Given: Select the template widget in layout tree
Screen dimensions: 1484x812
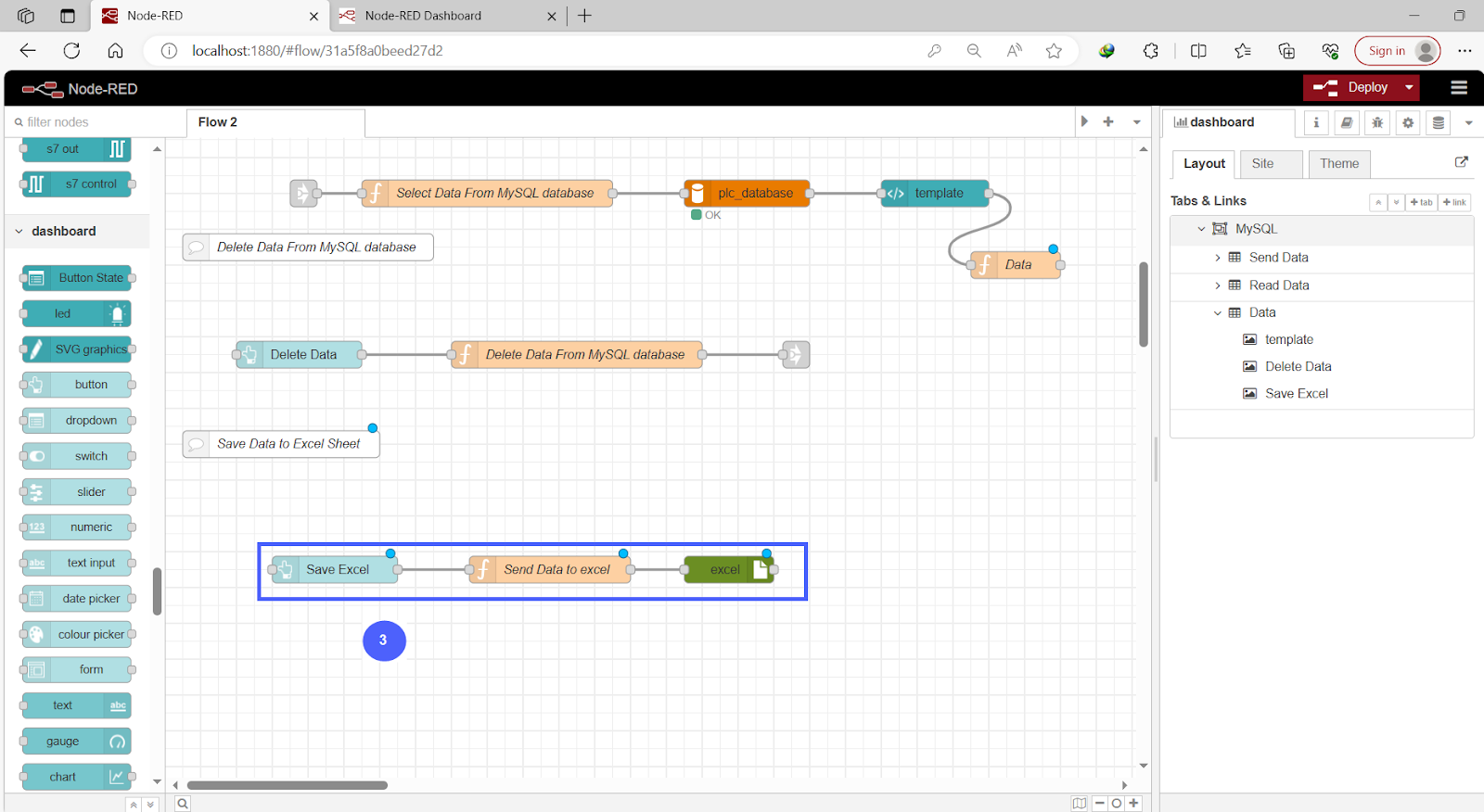Looking at the screenshot, I should point(1288,339).
